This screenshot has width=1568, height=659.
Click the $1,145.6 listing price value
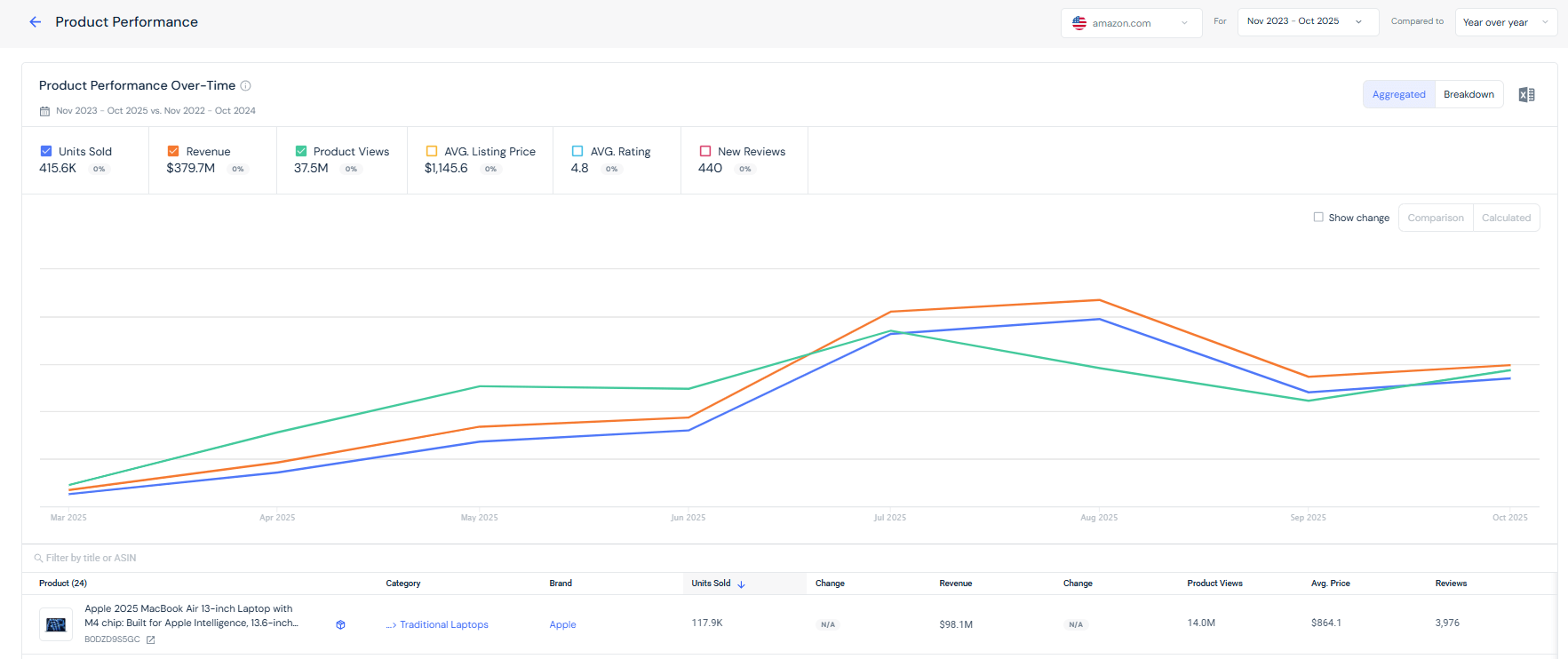point(446,168)
